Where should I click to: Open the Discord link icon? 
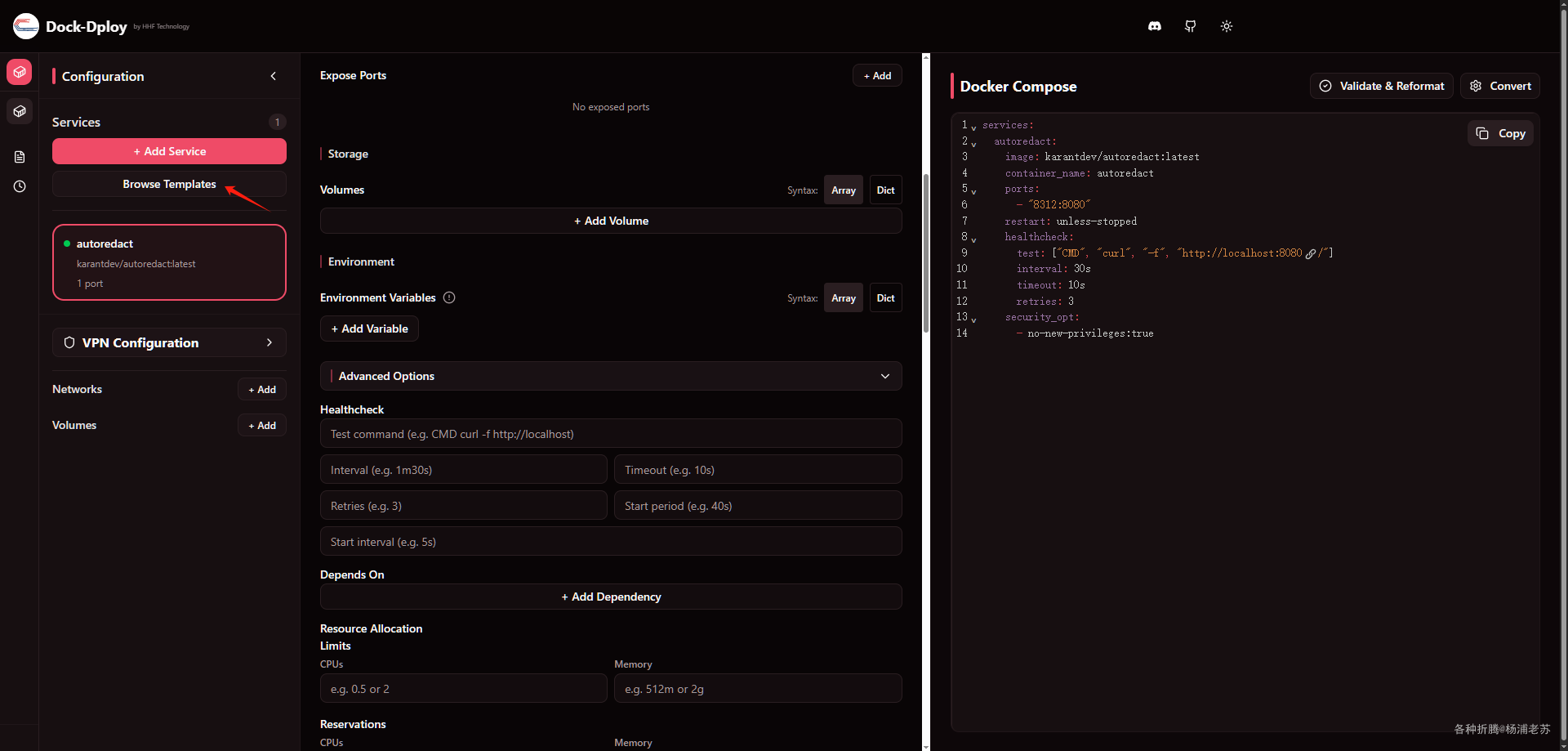[1155, 26]
